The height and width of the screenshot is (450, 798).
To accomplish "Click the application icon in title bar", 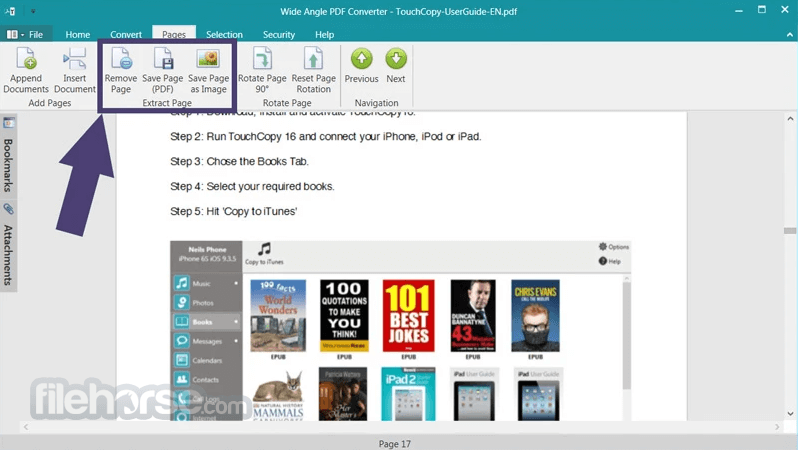I will 10,11.
